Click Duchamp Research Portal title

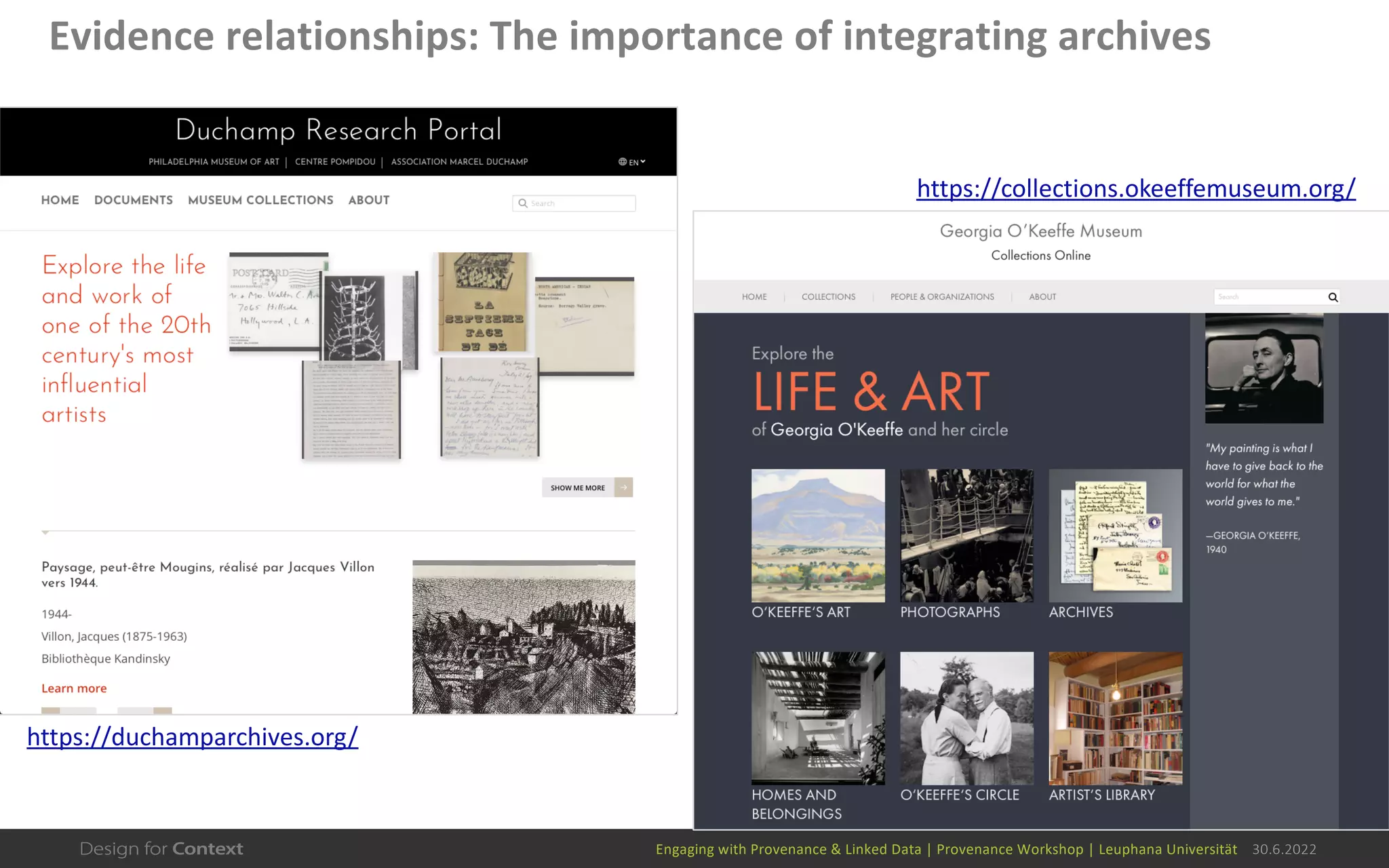(338, 130)
